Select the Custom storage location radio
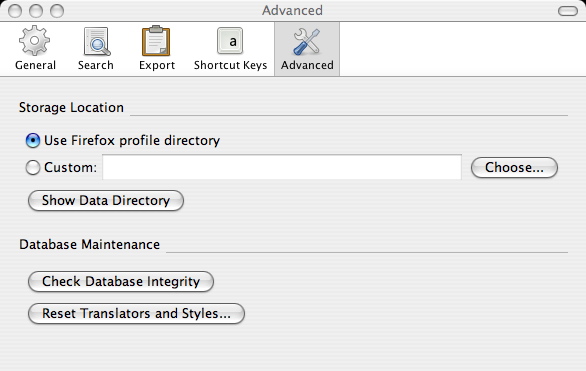586x371 pixels. click(x=33, y=167)
